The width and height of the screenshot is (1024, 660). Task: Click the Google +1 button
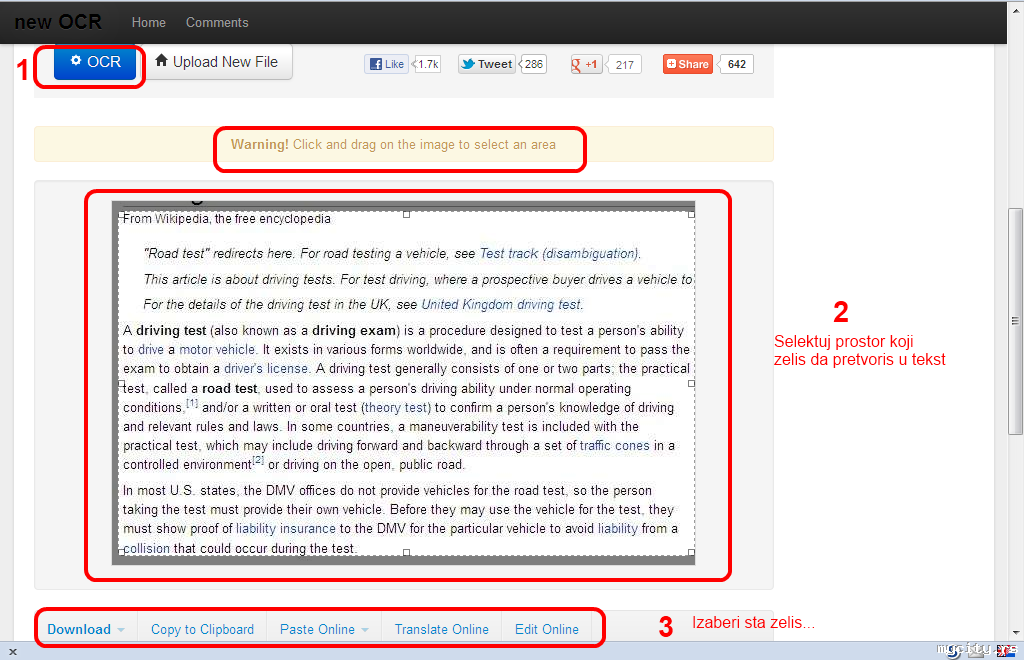click(586, 65)
